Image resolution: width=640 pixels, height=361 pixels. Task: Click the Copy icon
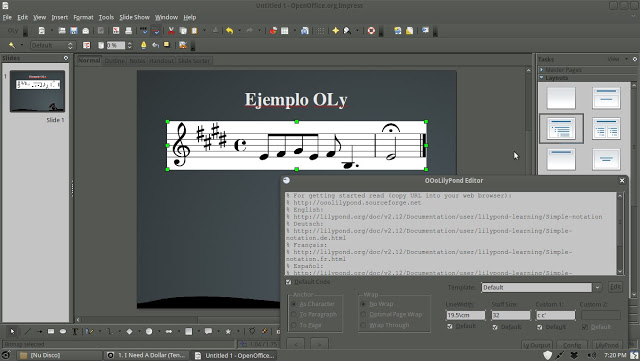click(183, 31)
